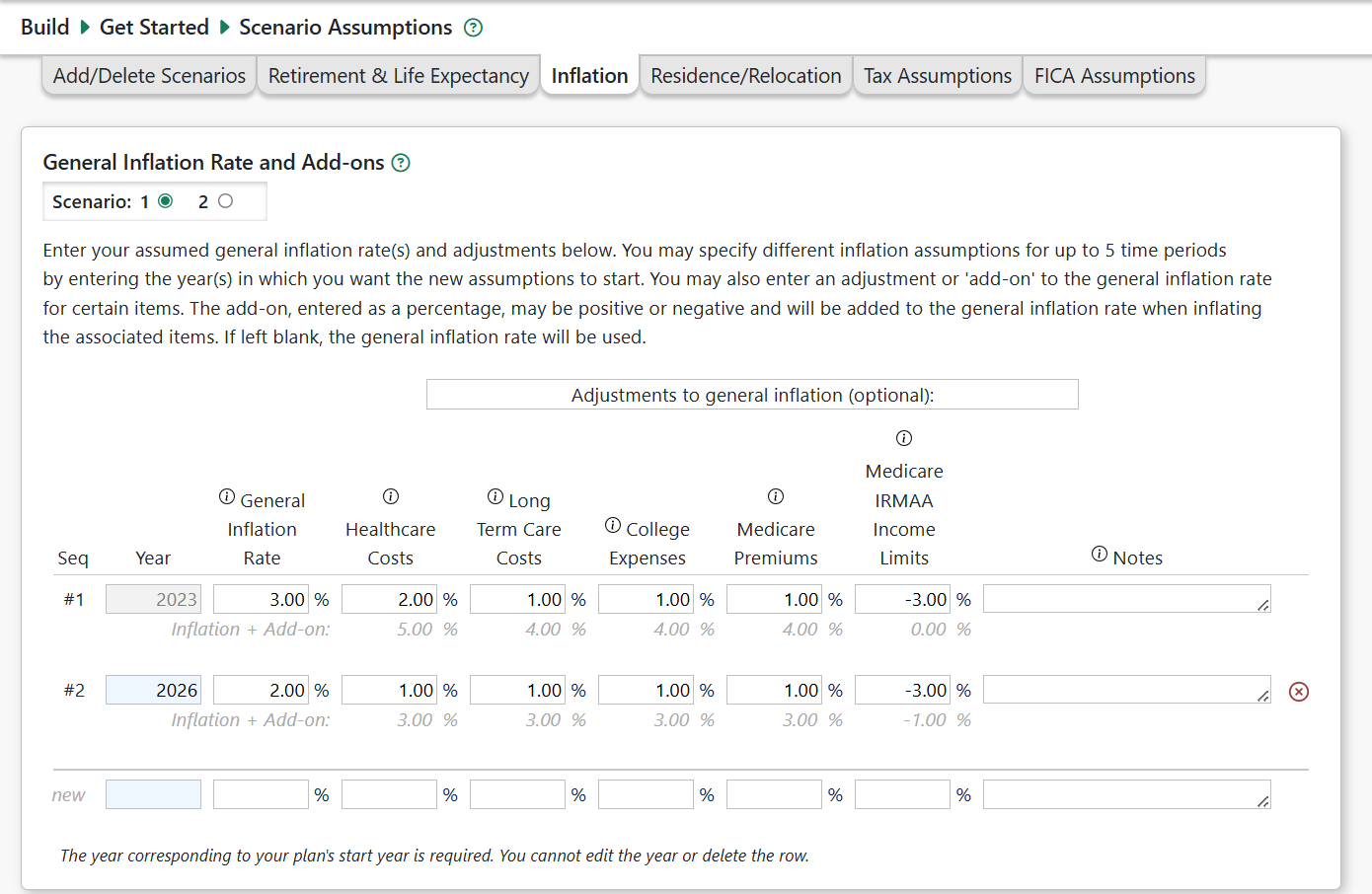
Task: Click help icon next to Scenario Assumptions
Action: click(x=473, y=28)
